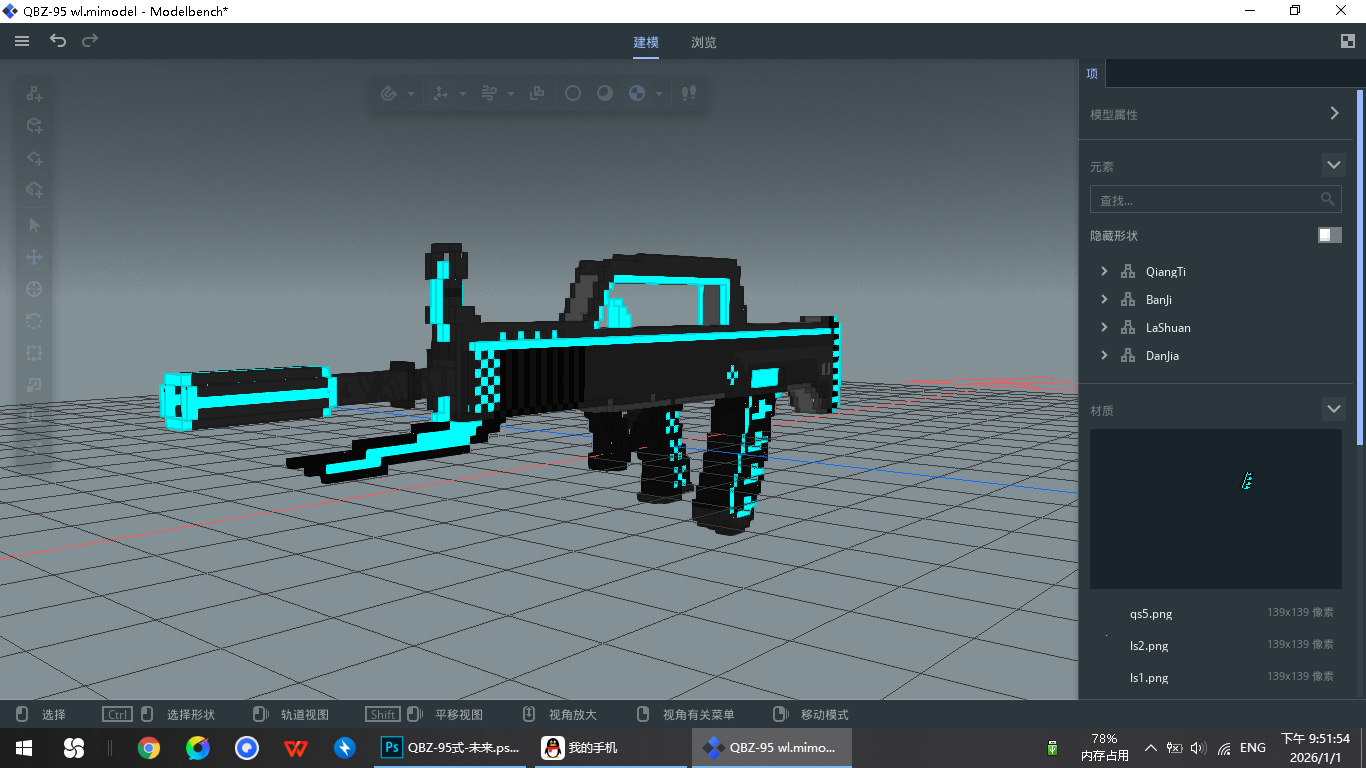Collapse the 元素 section

coord(1333,165)
